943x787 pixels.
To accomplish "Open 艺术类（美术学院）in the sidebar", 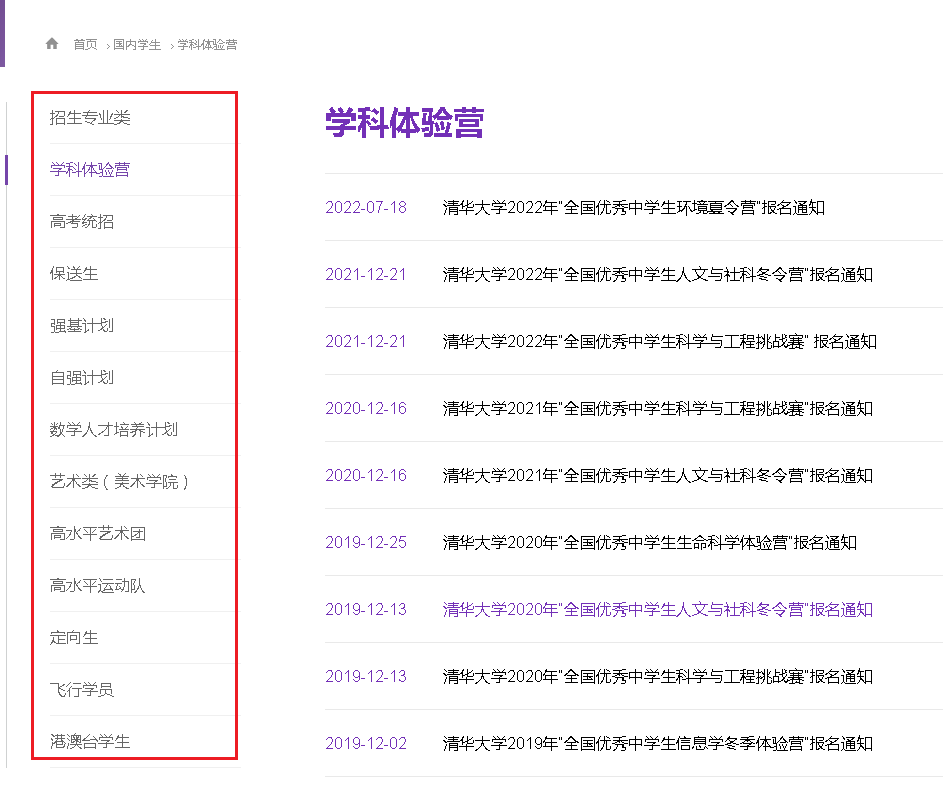I will [119, 482].
